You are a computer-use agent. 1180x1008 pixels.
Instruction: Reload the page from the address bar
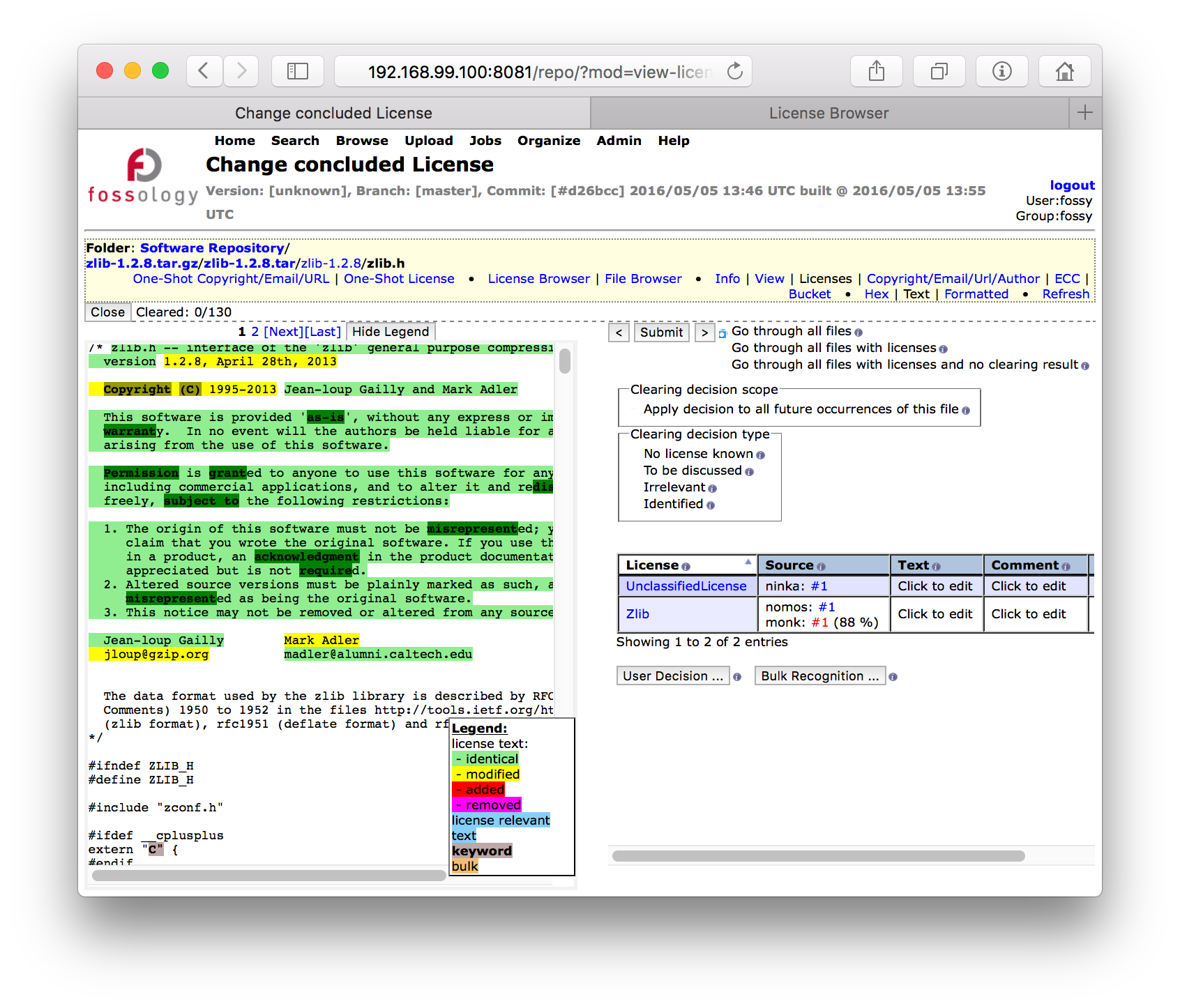[735, 71]
